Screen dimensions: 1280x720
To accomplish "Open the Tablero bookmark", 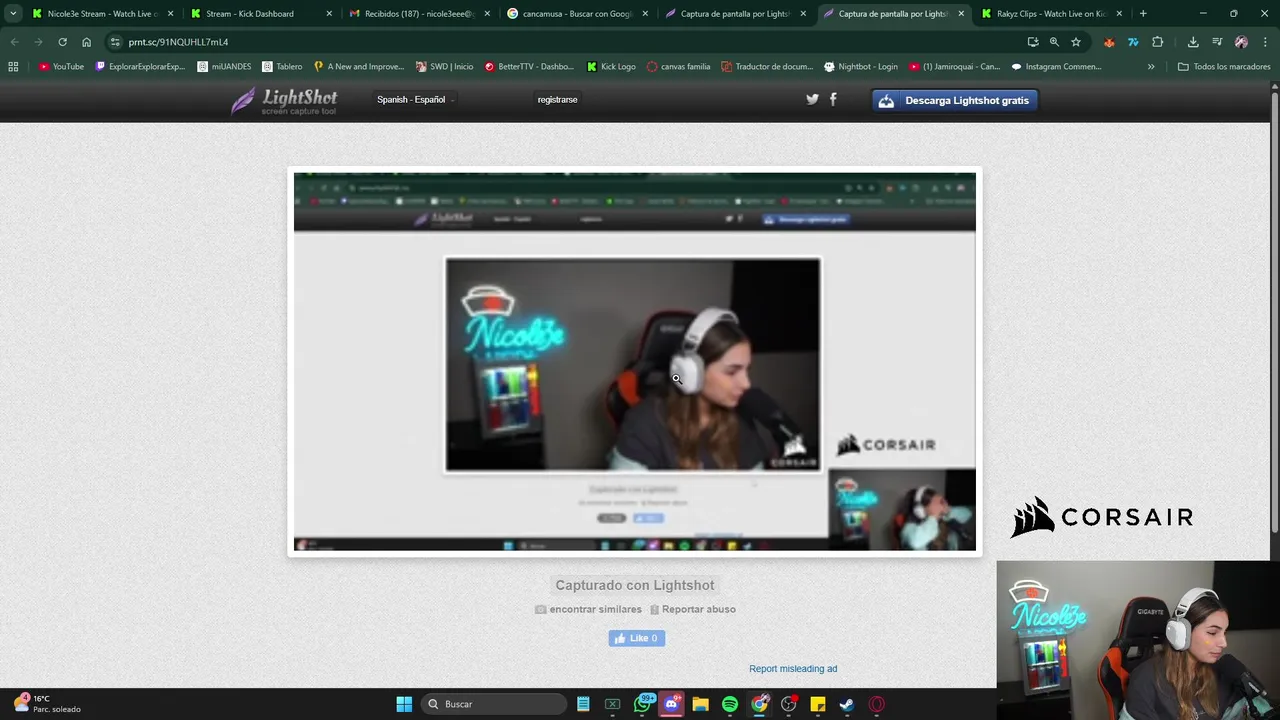I will coord(282,67).
